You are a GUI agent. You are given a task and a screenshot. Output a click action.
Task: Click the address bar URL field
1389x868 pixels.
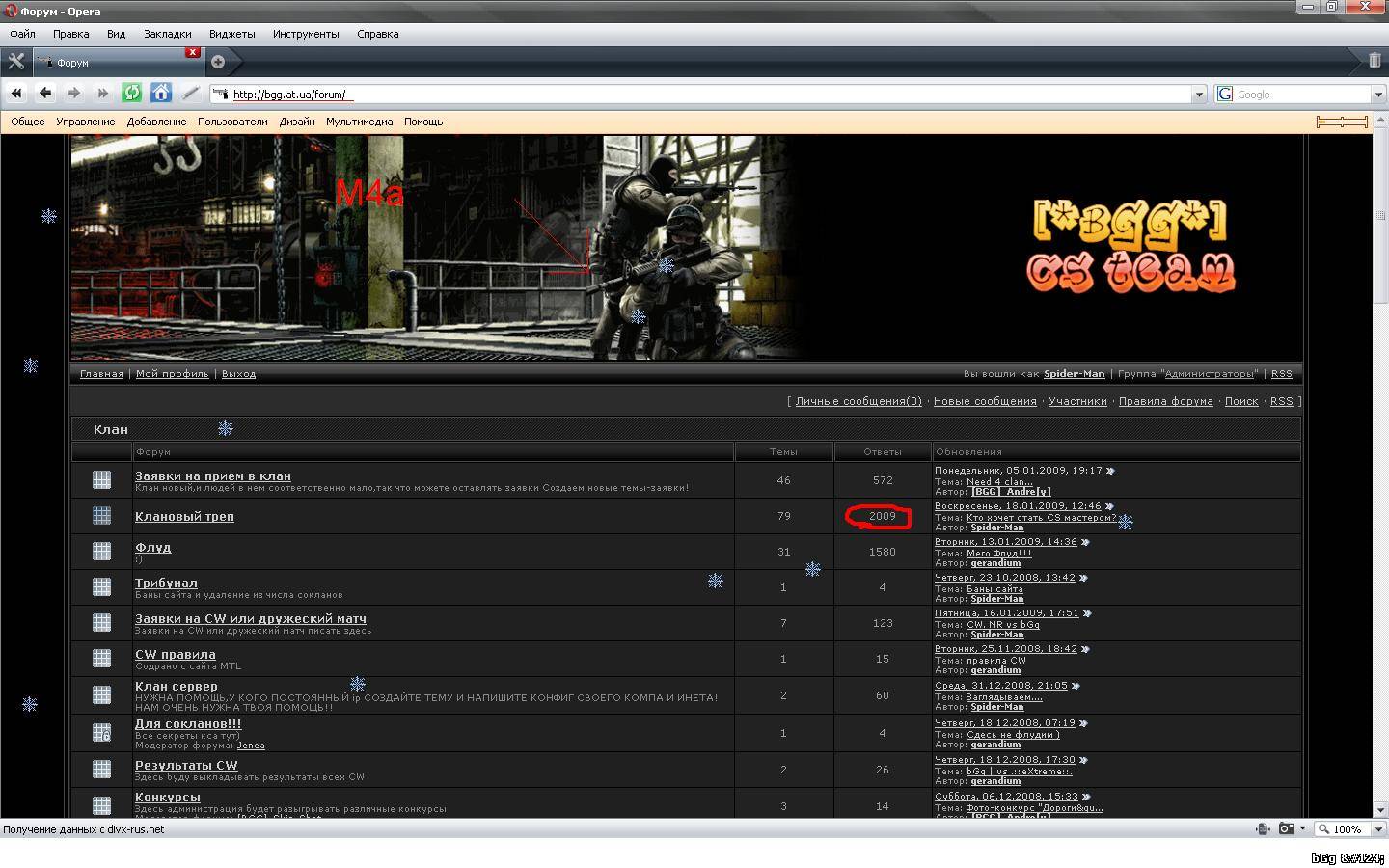[709, 95]
